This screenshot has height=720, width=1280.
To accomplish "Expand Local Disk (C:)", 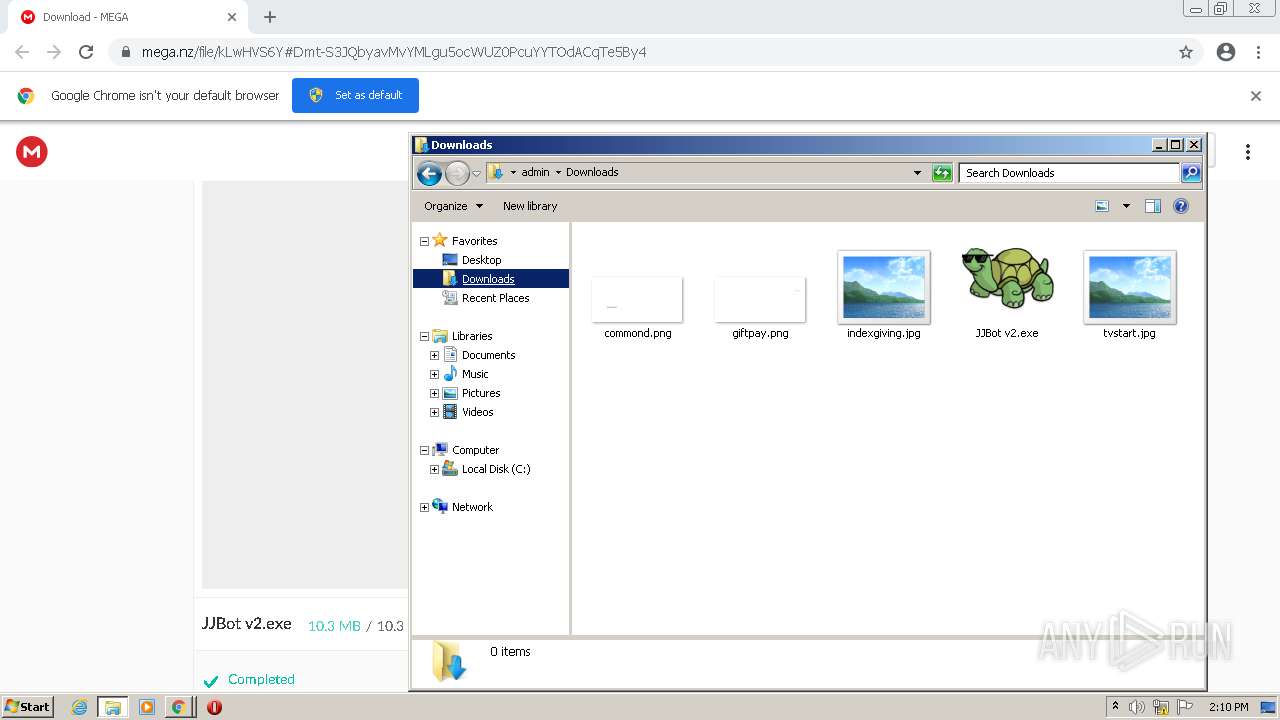I will [x=434, y=469].
